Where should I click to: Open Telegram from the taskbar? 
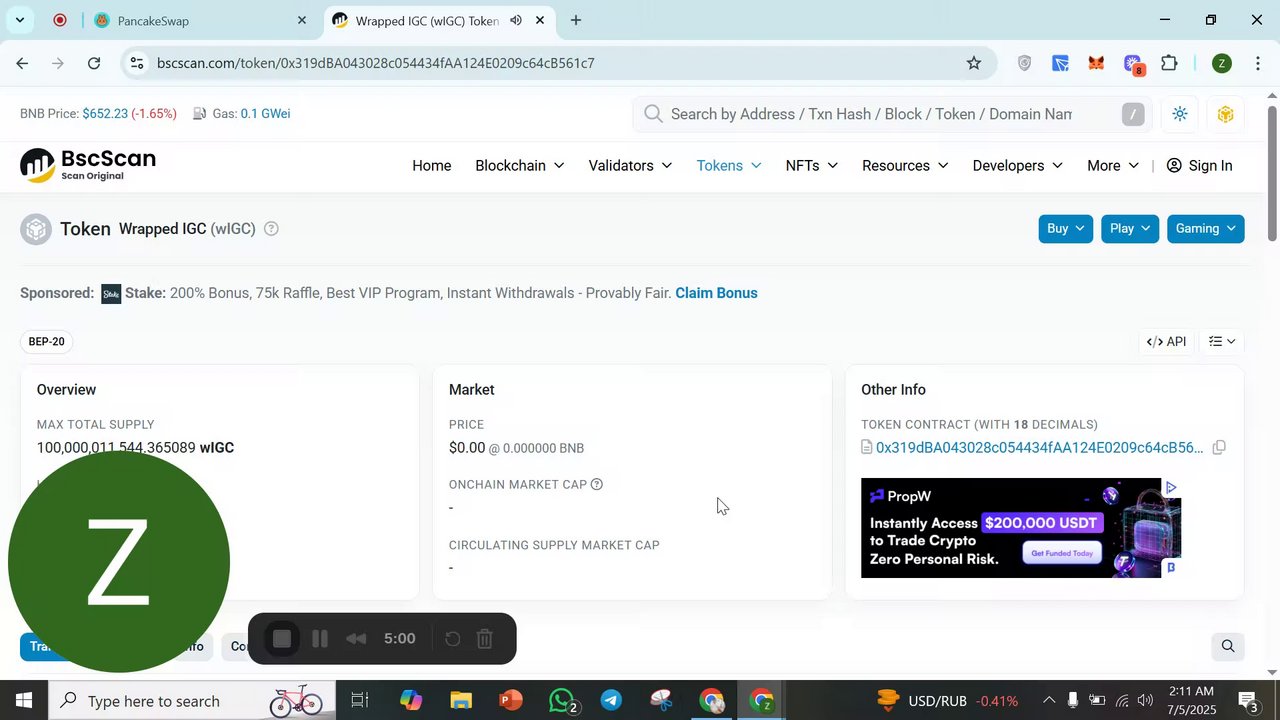pos(611,700)
